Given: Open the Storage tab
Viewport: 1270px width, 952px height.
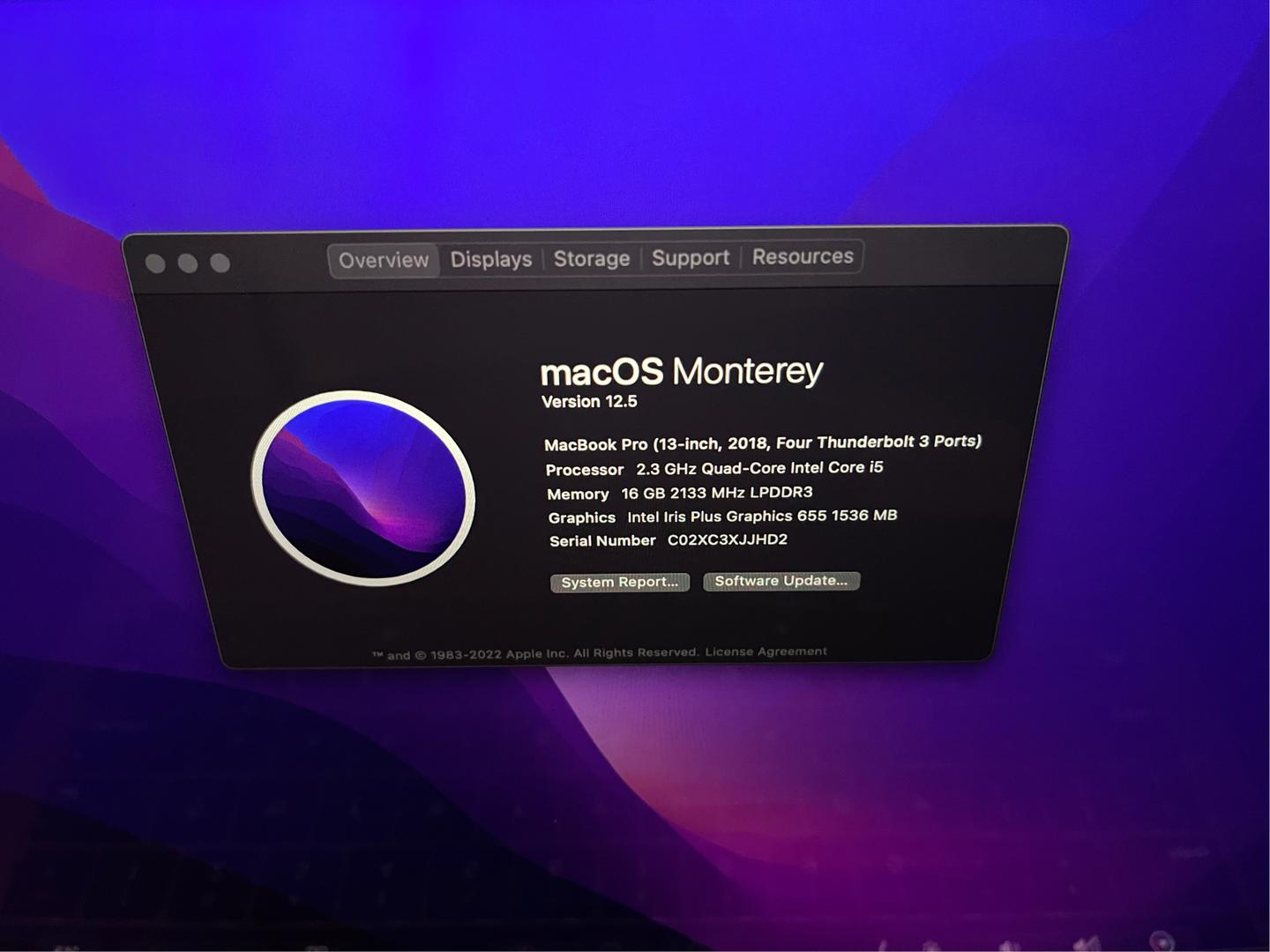Looking at the screenshot, I should click(x=592, y=259).
